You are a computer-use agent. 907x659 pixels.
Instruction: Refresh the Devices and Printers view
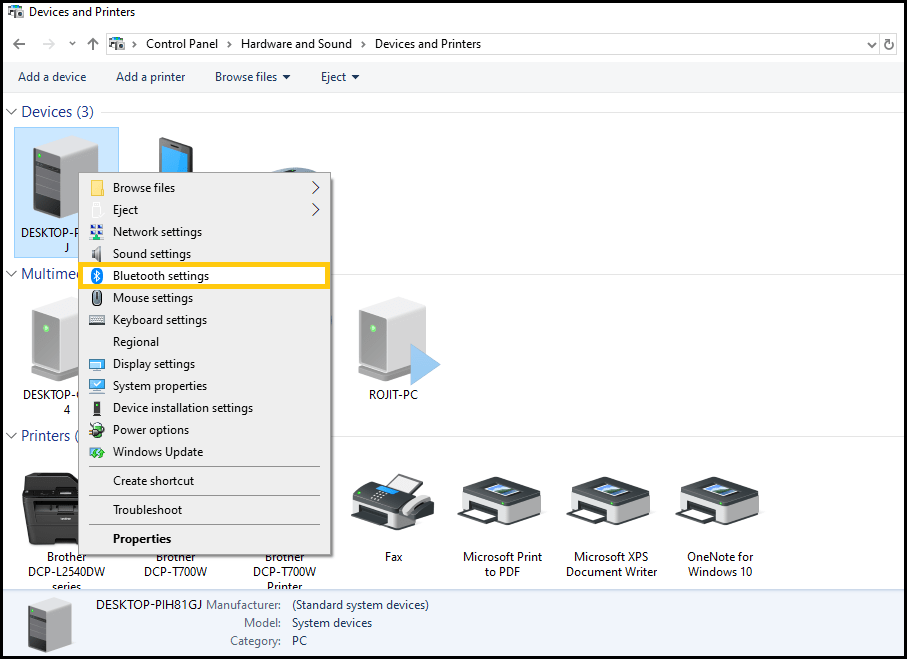point(889,44)
